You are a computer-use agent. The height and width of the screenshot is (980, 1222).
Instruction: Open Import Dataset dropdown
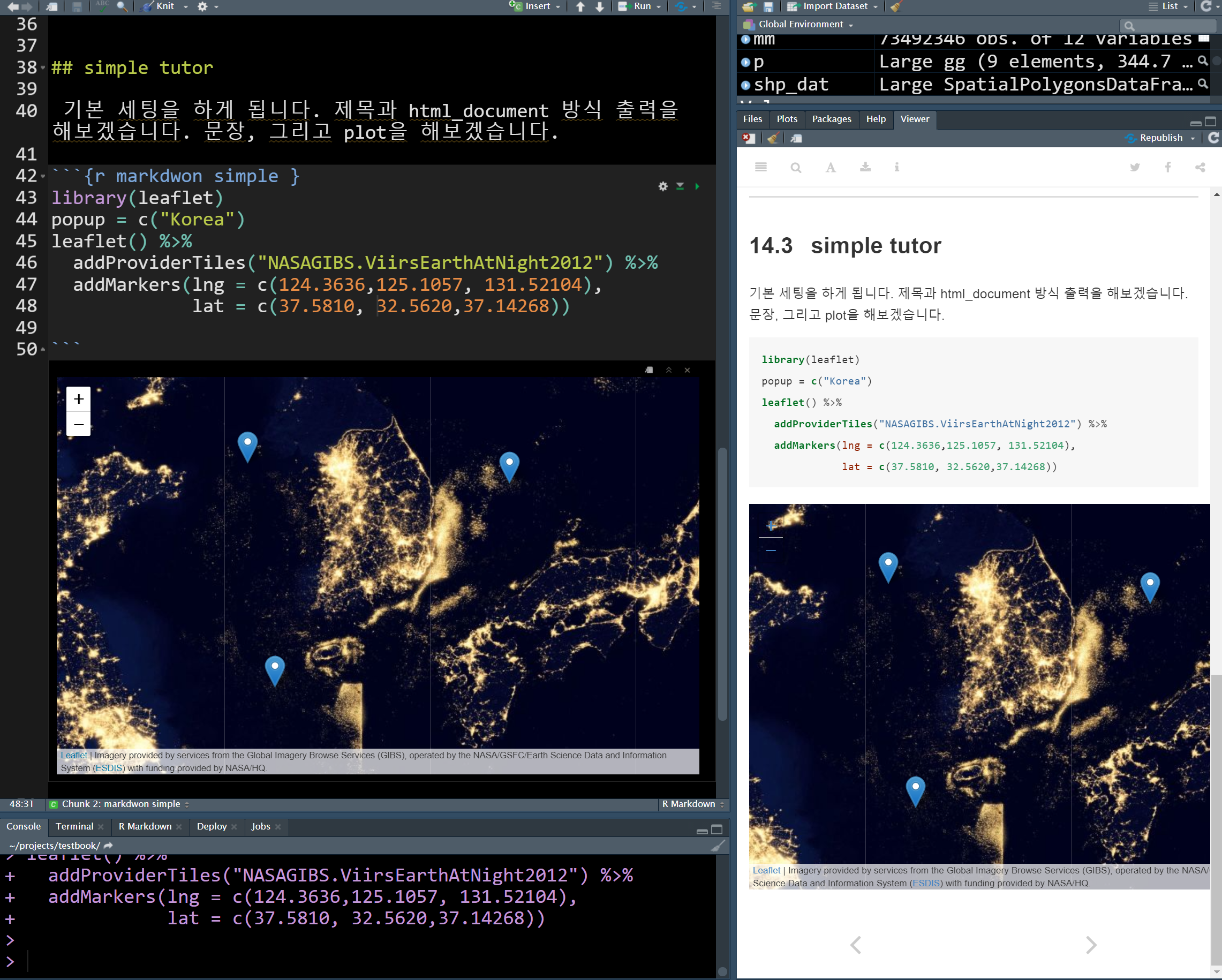point(833,6)
